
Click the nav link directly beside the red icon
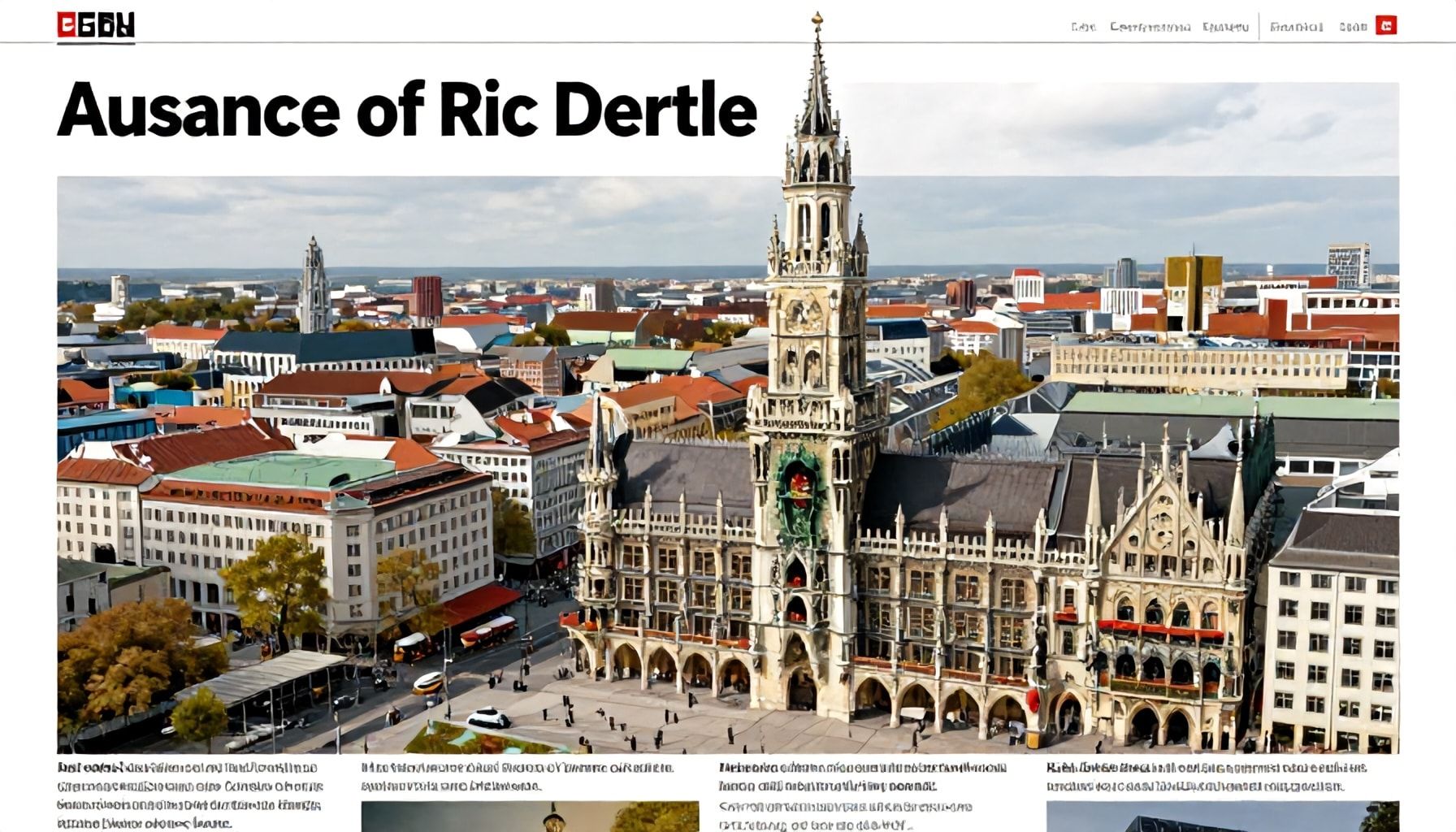(x=1352, y=26)
